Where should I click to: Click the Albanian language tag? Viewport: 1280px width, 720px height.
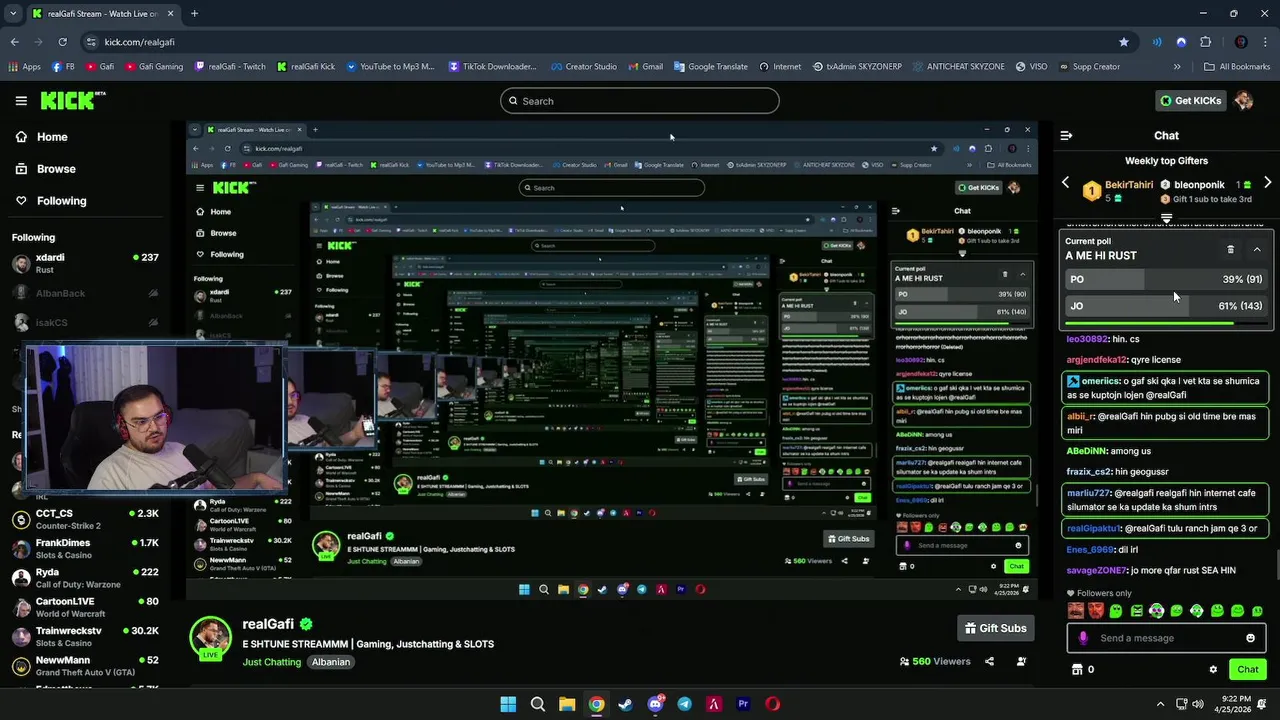tap(331, 662)
